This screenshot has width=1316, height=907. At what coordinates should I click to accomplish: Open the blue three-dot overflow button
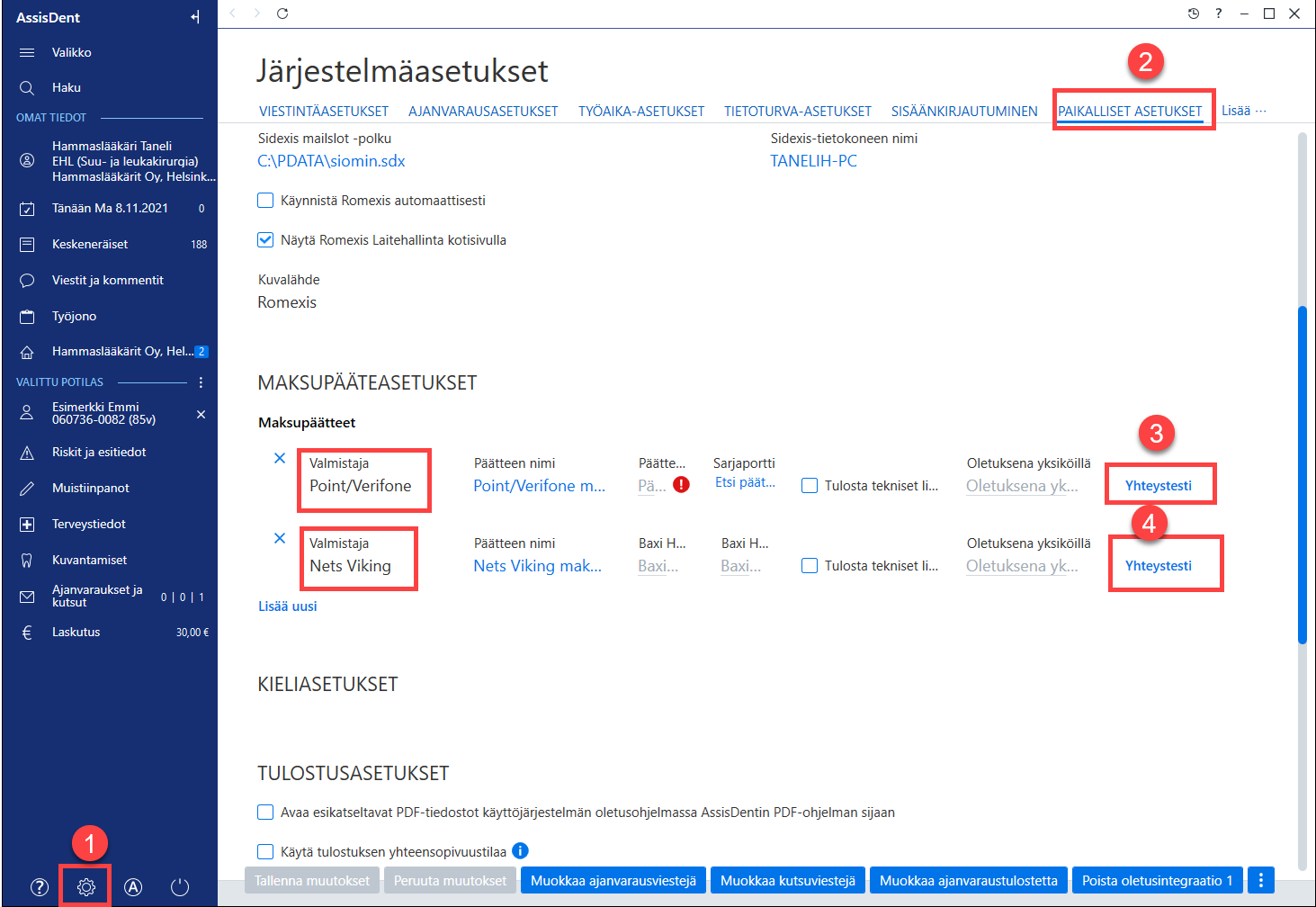pyautogui.click(x=1261, y=881)
